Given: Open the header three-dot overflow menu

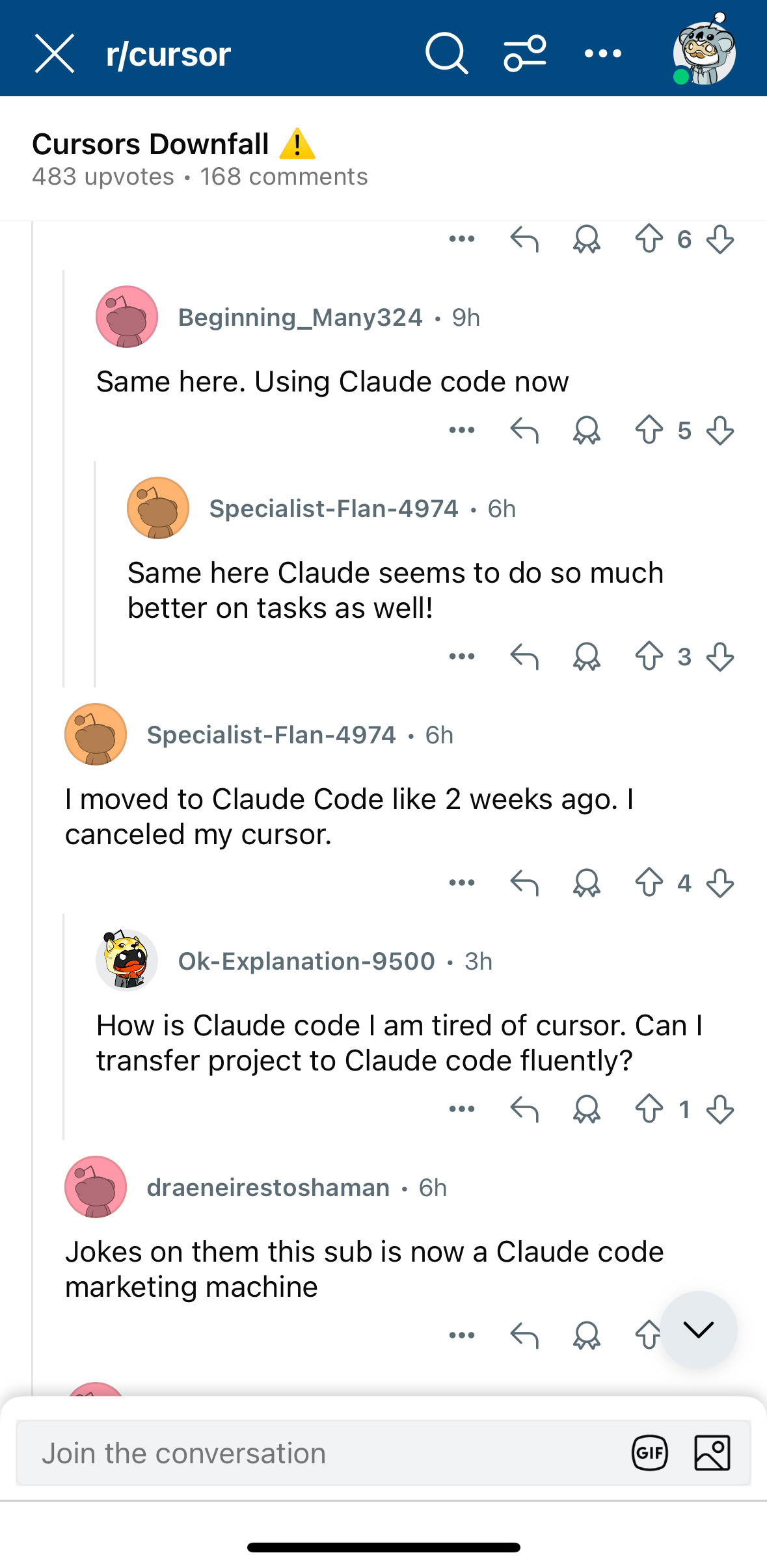Looking at the screenshot, I should click(603, 53).
